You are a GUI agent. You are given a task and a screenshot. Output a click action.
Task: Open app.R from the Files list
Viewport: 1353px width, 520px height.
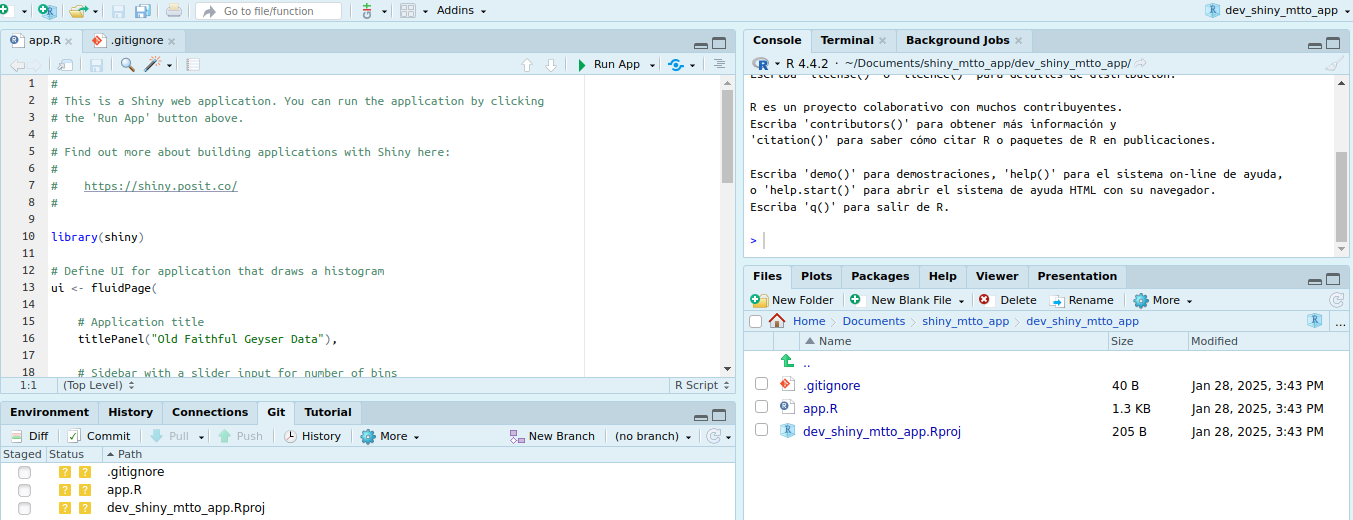pyautogui.click(x=820, y=408)
